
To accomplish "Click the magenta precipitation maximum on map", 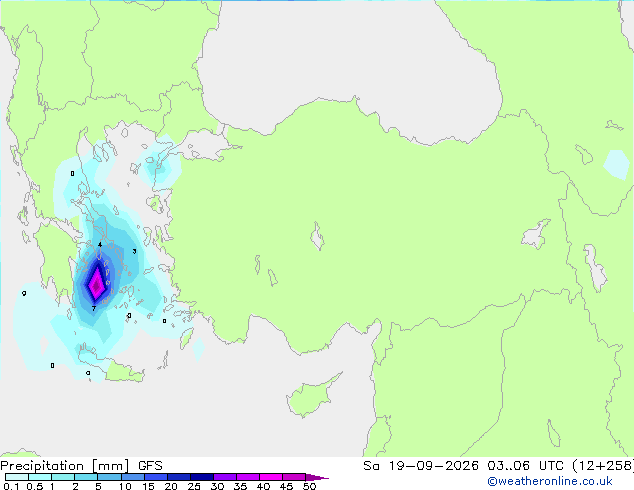I will (x=97, y=284).
